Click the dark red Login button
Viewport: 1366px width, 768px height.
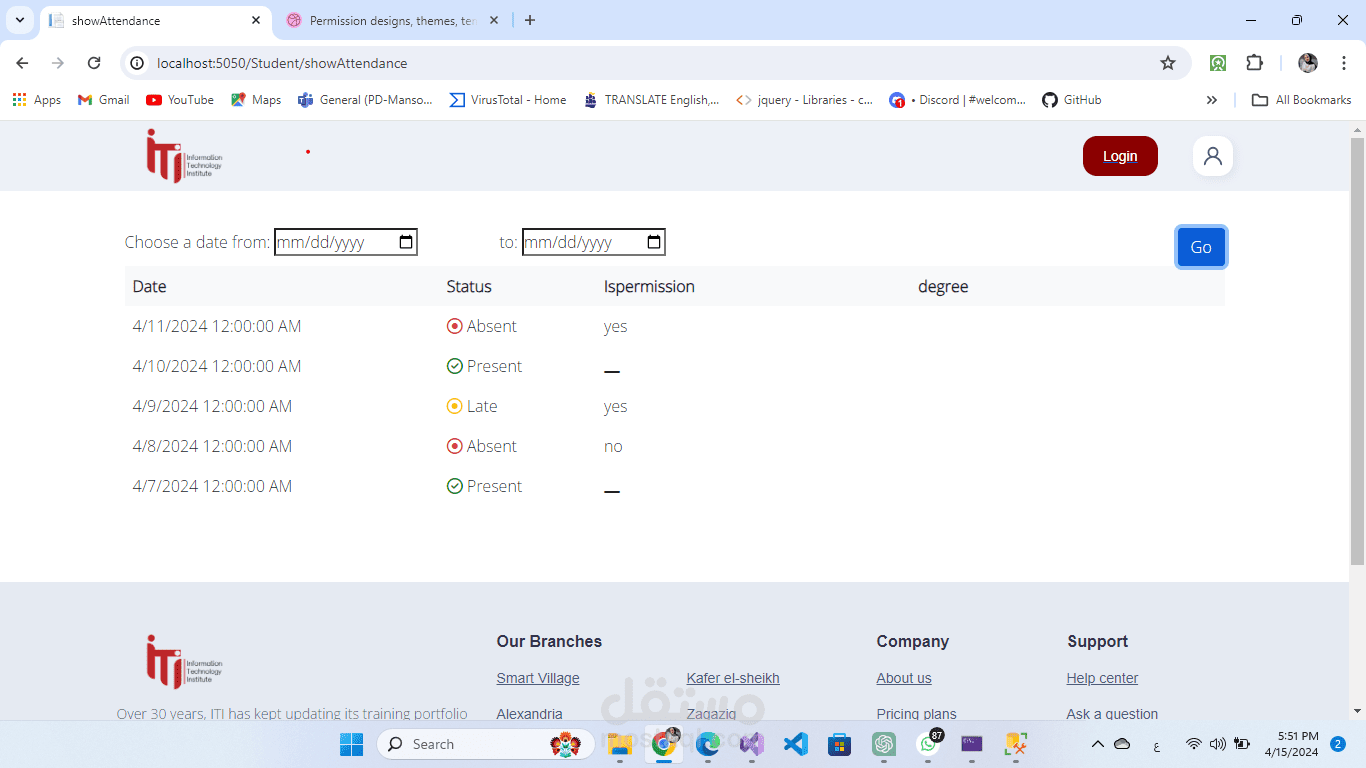click(x=1120, y=156)
